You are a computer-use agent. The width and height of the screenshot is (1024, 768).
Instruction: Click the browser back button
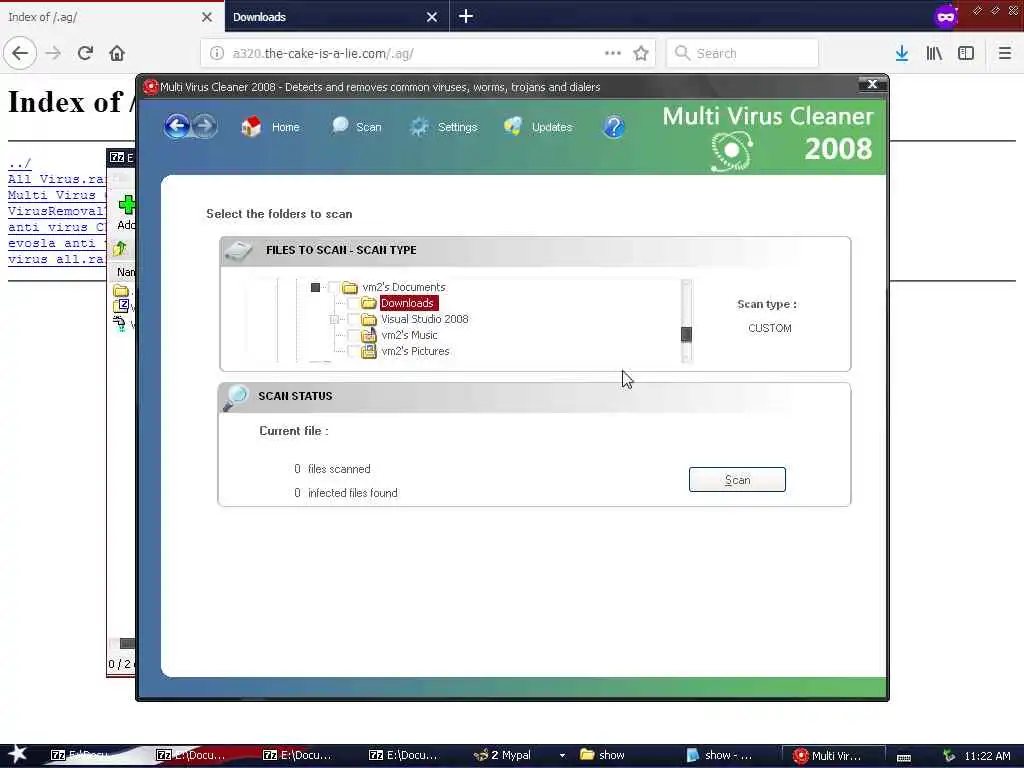point(20,54)
